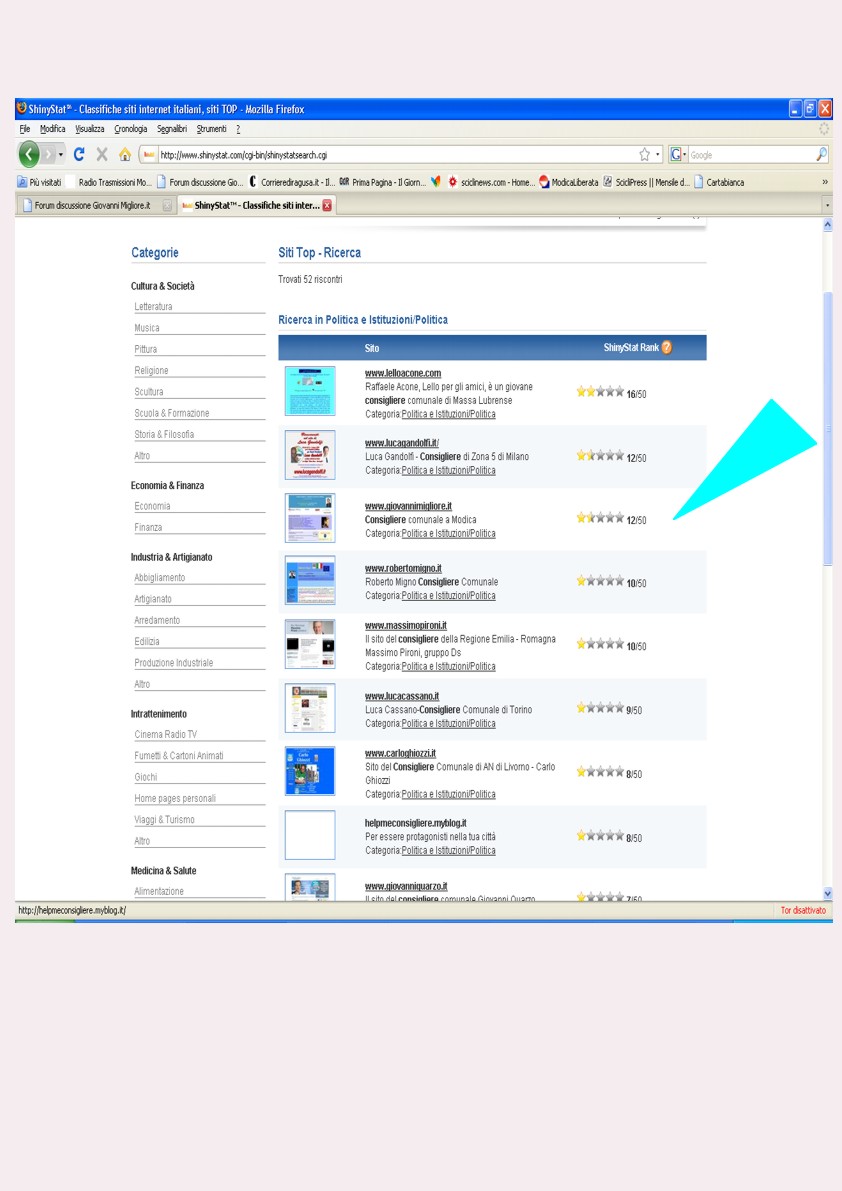Viewport: 842px width, 1191px height.
Task: Open the www.massimopironi.it link
Action: pos(405,625)
